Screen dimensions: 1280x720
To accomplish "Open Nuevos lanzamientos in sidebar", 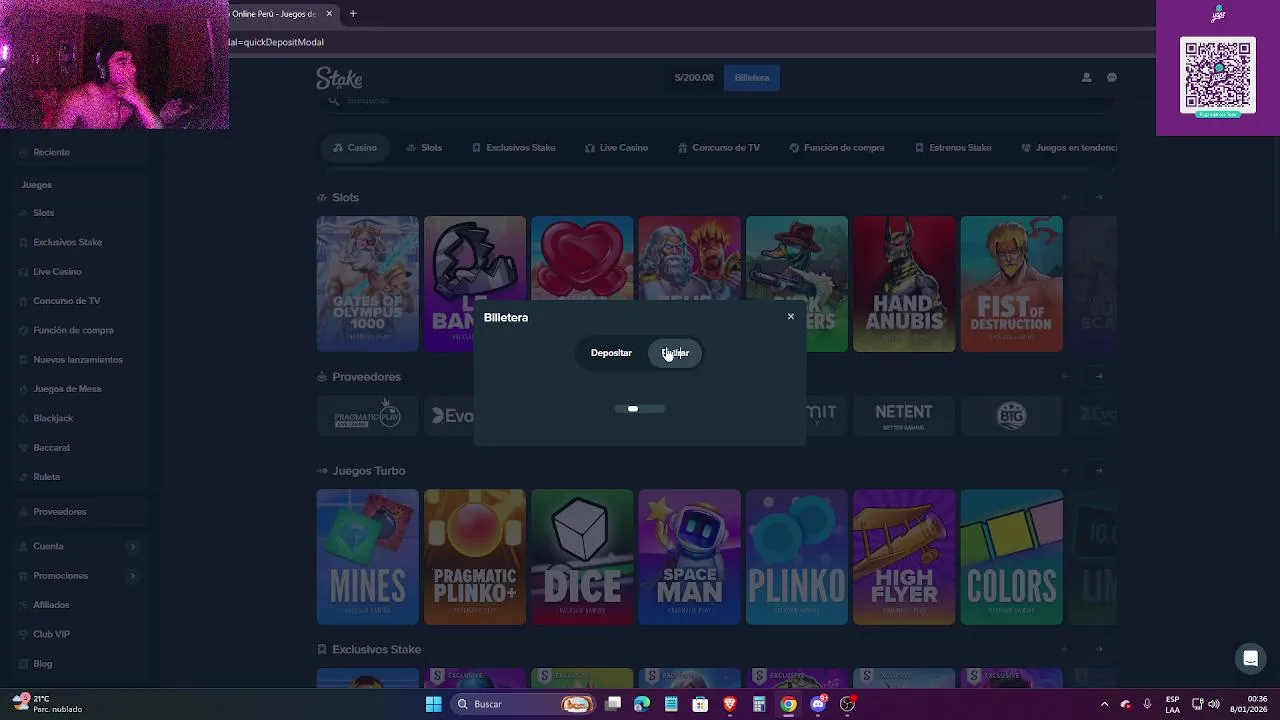I will pos(77,360).
